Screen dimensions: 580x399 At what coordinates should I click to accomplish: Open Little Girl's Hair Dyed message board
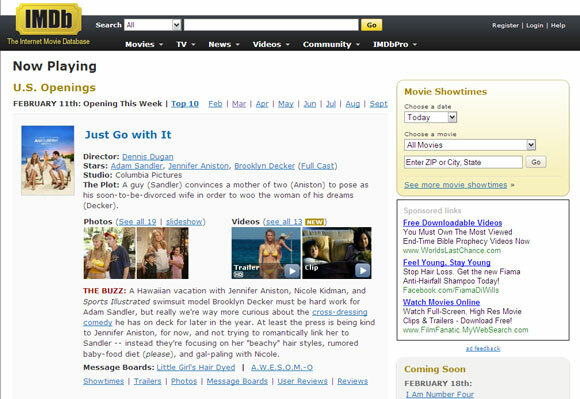[196, 368]
